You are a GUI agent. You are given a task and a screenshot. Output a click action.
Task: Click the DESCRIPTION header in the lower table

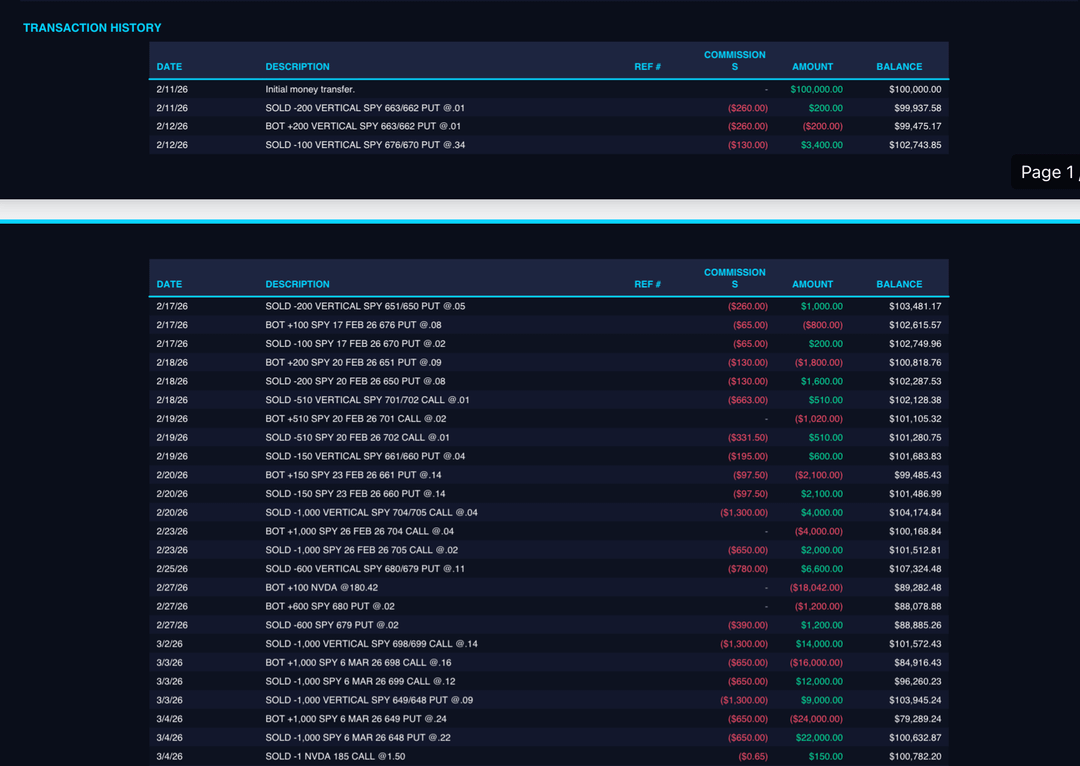pos(297,284)
